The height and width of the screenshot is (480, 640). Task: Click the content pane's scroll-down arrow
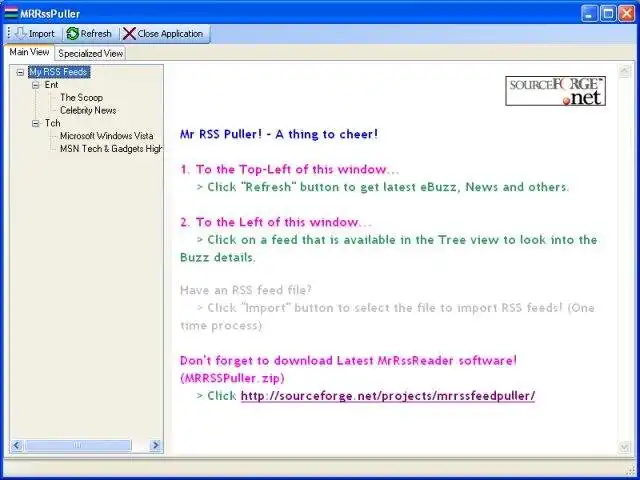(624, 447)
